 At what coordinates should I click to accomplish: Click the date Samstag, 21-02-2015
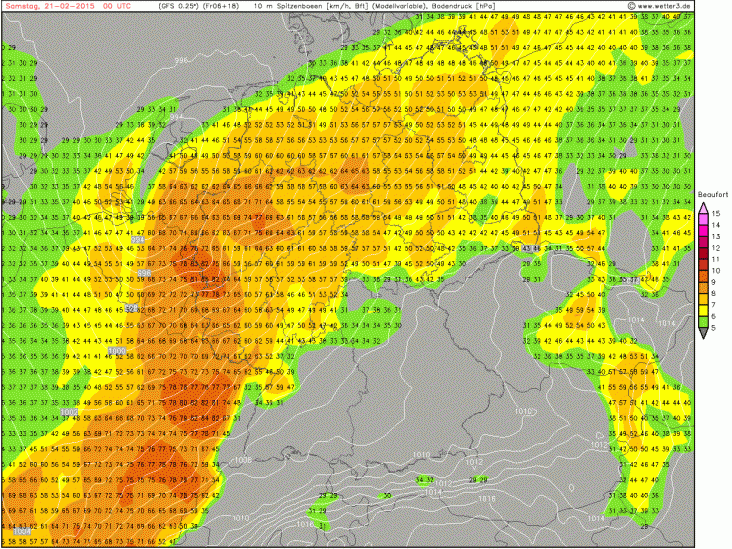tap(42, 6)
